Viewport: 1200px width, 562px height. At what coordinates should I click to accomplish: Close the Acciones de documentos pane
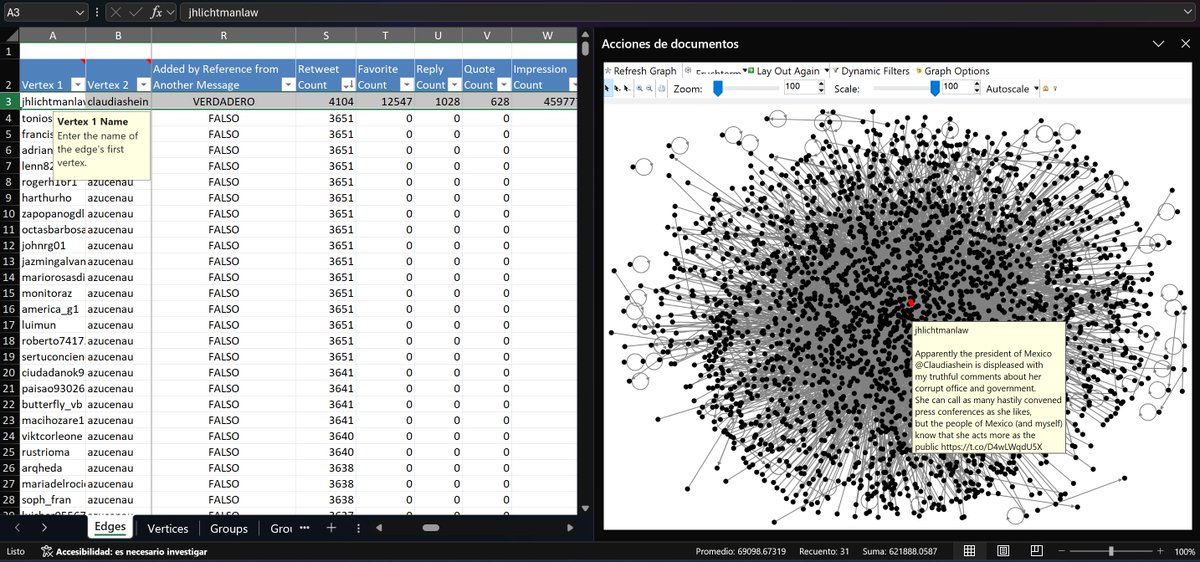point(1184,44)
